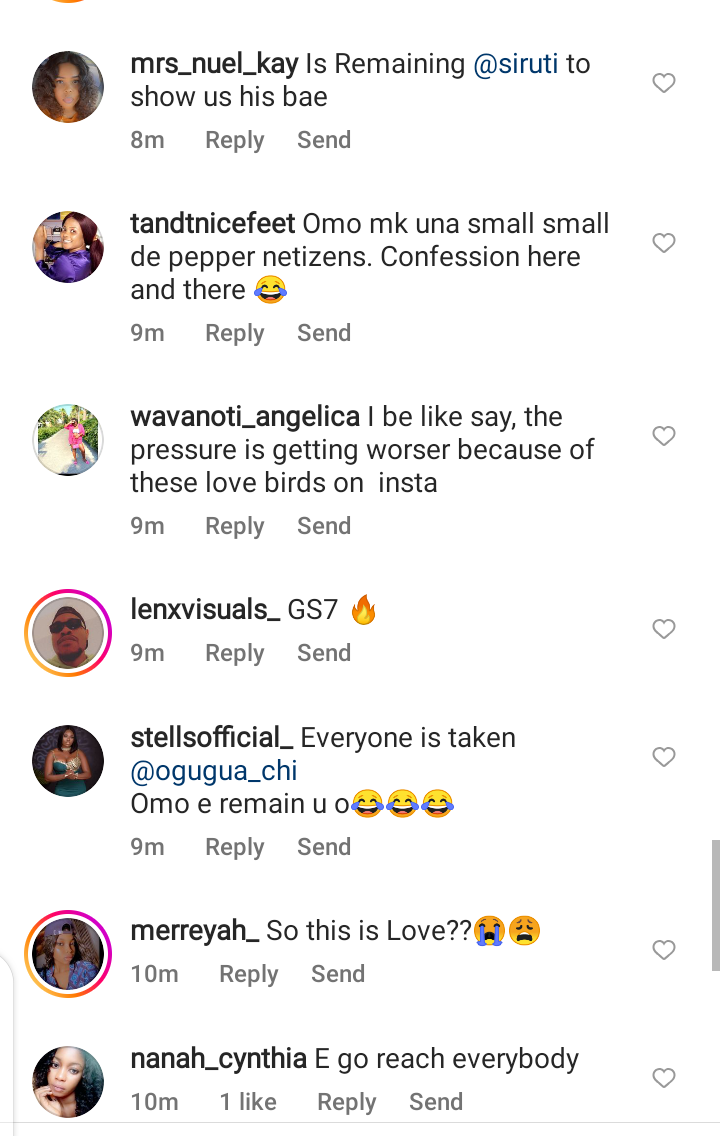Reply to wavanoti_angelica's comment
Image resolution: width=720 pixels, height=1136 pixels.
tap(234, 526)
